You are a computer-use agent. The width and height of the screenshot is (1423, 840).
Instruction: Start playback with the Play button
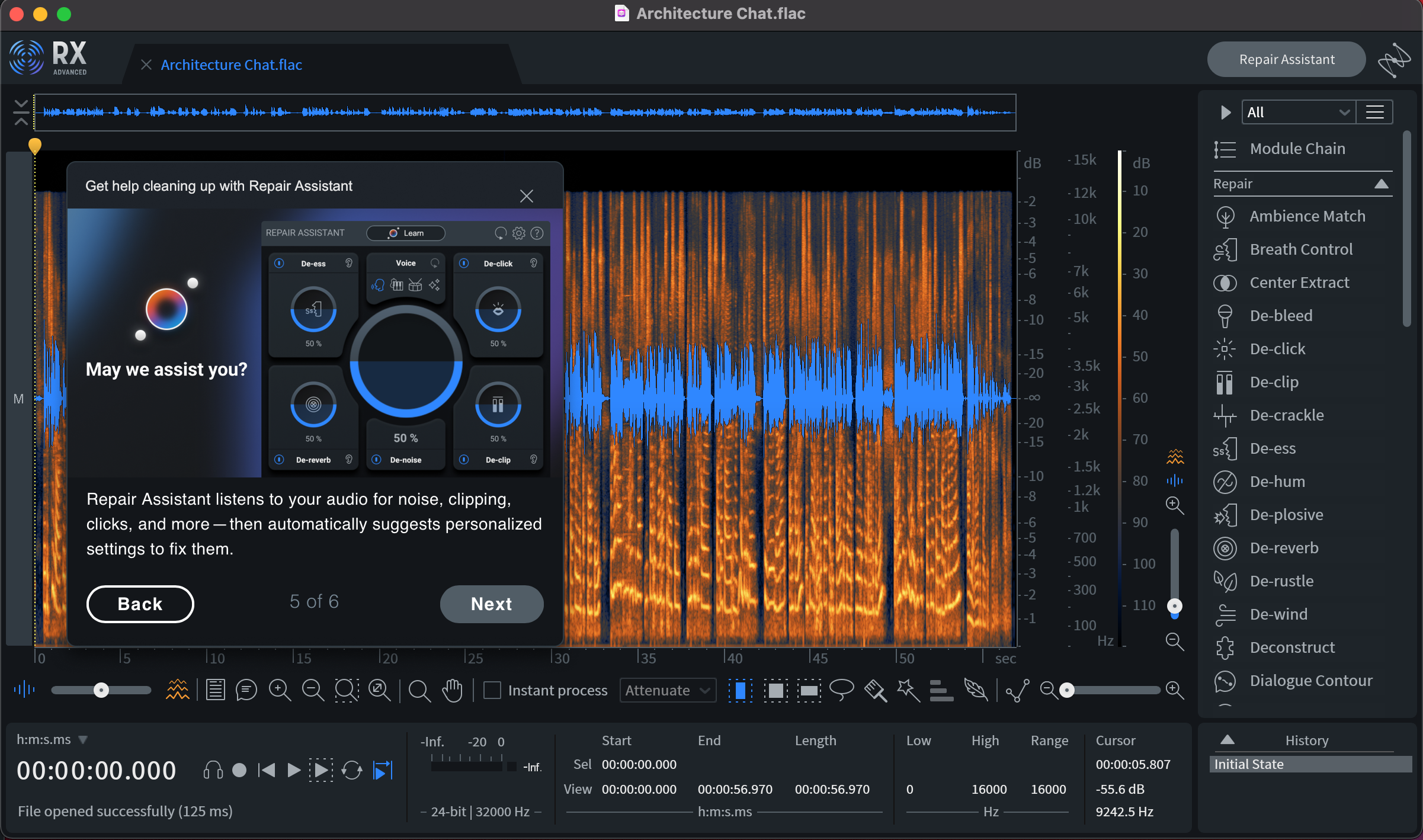pyautogui.click(x=293, y=770)
